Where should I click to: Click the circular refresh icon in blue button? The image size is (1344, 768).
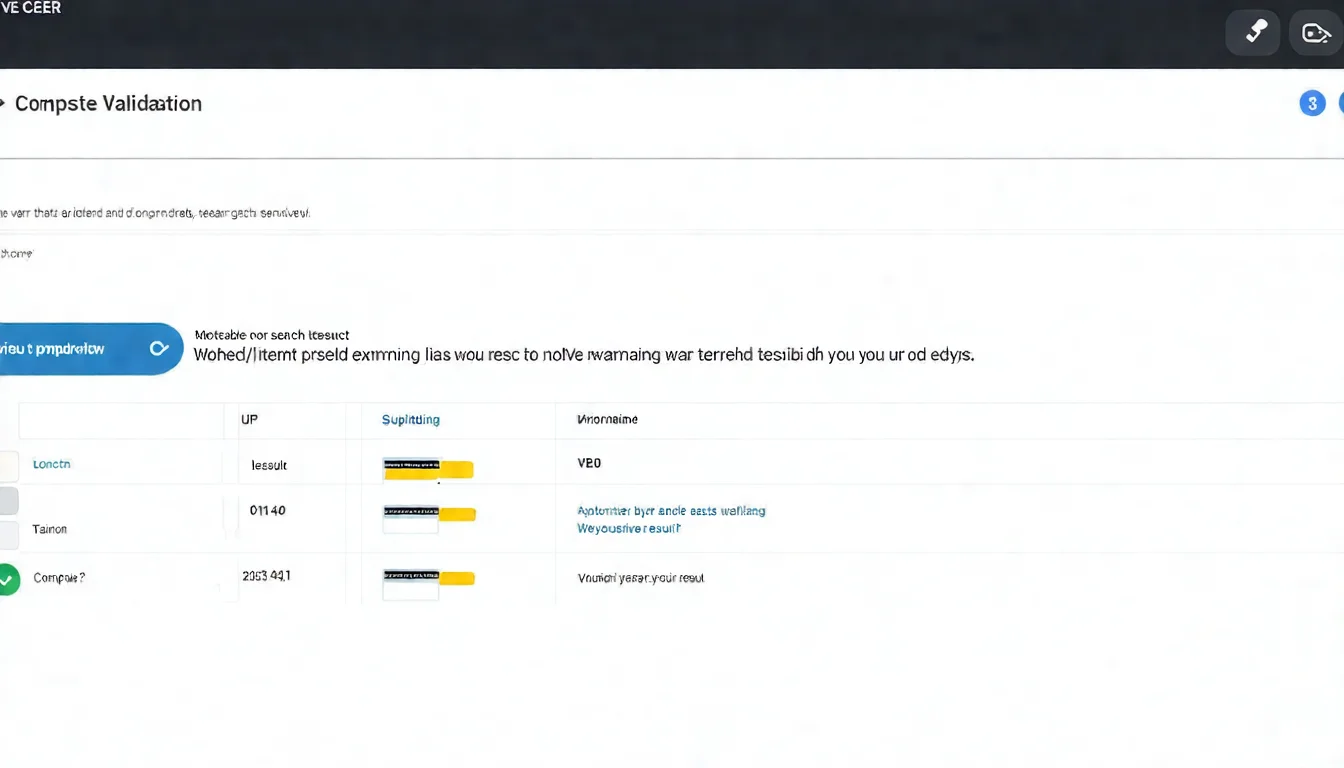(x=158, y=348)
